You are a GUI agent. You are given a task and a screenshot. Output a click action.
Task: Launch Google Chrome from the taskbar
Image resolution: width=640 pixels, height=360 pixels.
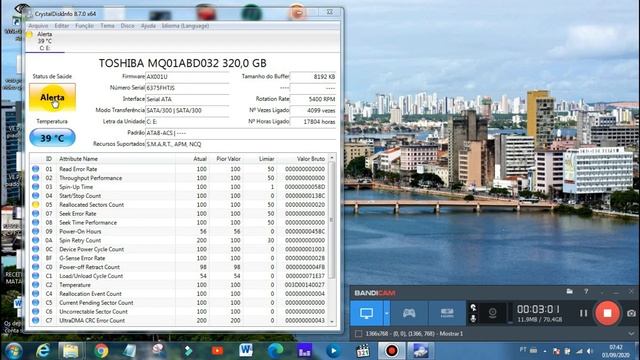(x=101, y=351)
